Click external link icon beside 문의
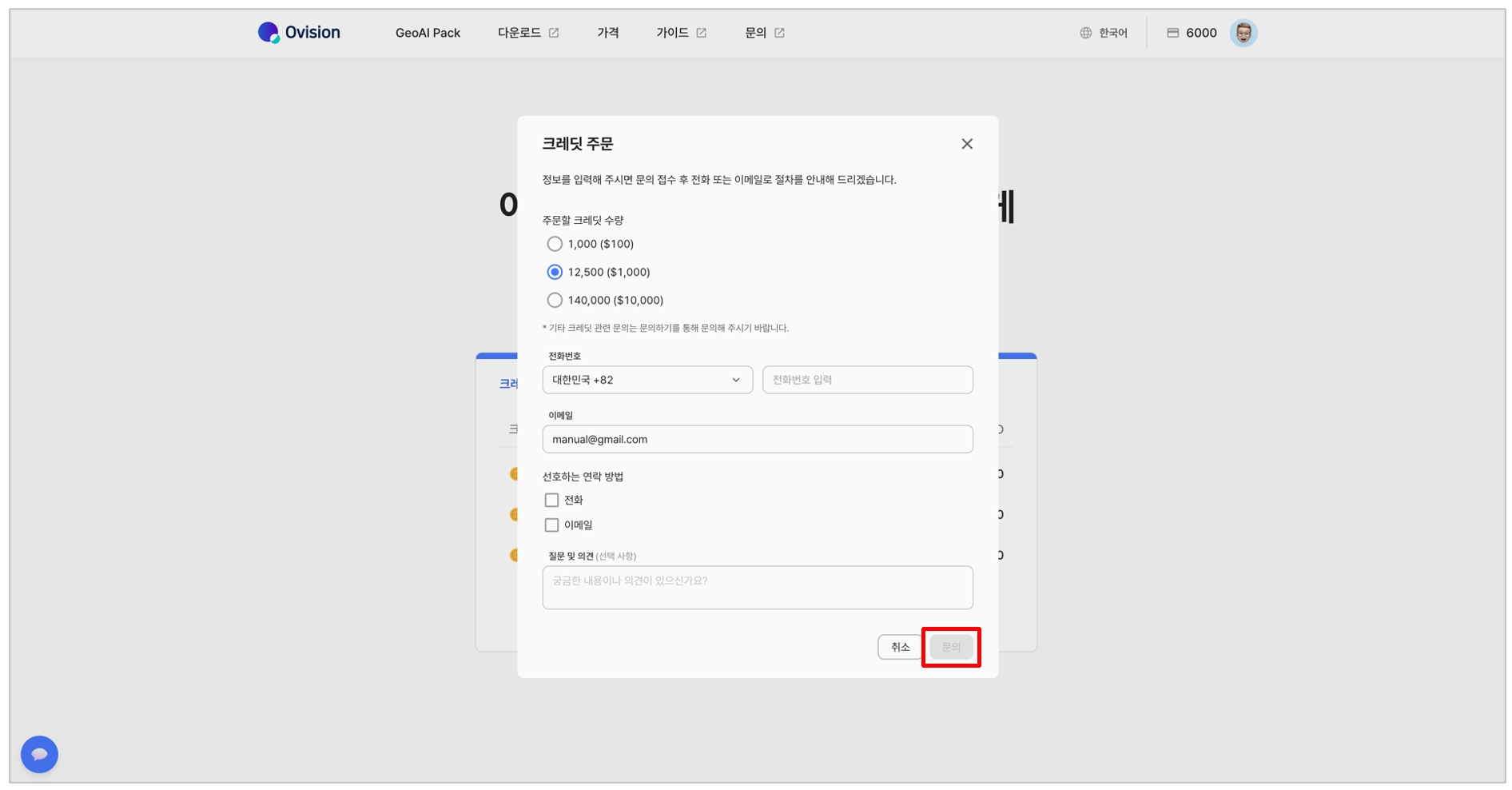This screenshot has width=1512, height=790. tap(779, 33)
